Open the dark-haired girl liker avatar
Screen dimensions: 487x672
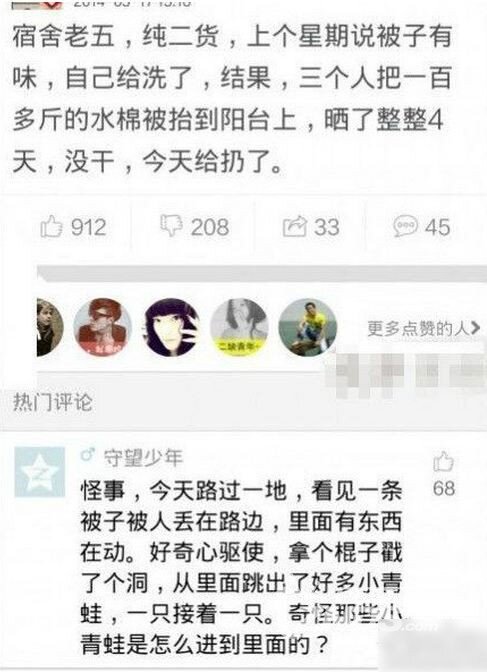(x=171, y=328)
